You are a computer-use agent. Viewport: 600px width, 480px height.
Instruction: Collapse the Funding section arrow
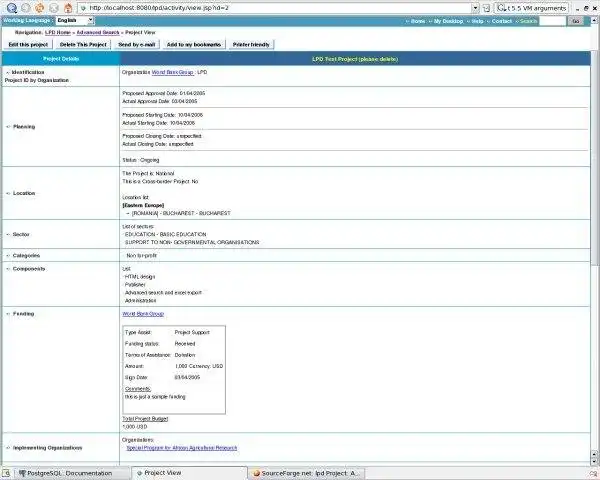click(x=8, y=313)
